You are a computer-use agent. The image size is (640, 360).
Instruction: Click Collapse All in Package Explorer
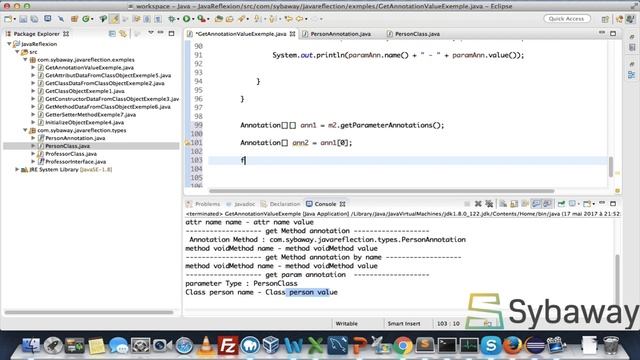[112, 34]
